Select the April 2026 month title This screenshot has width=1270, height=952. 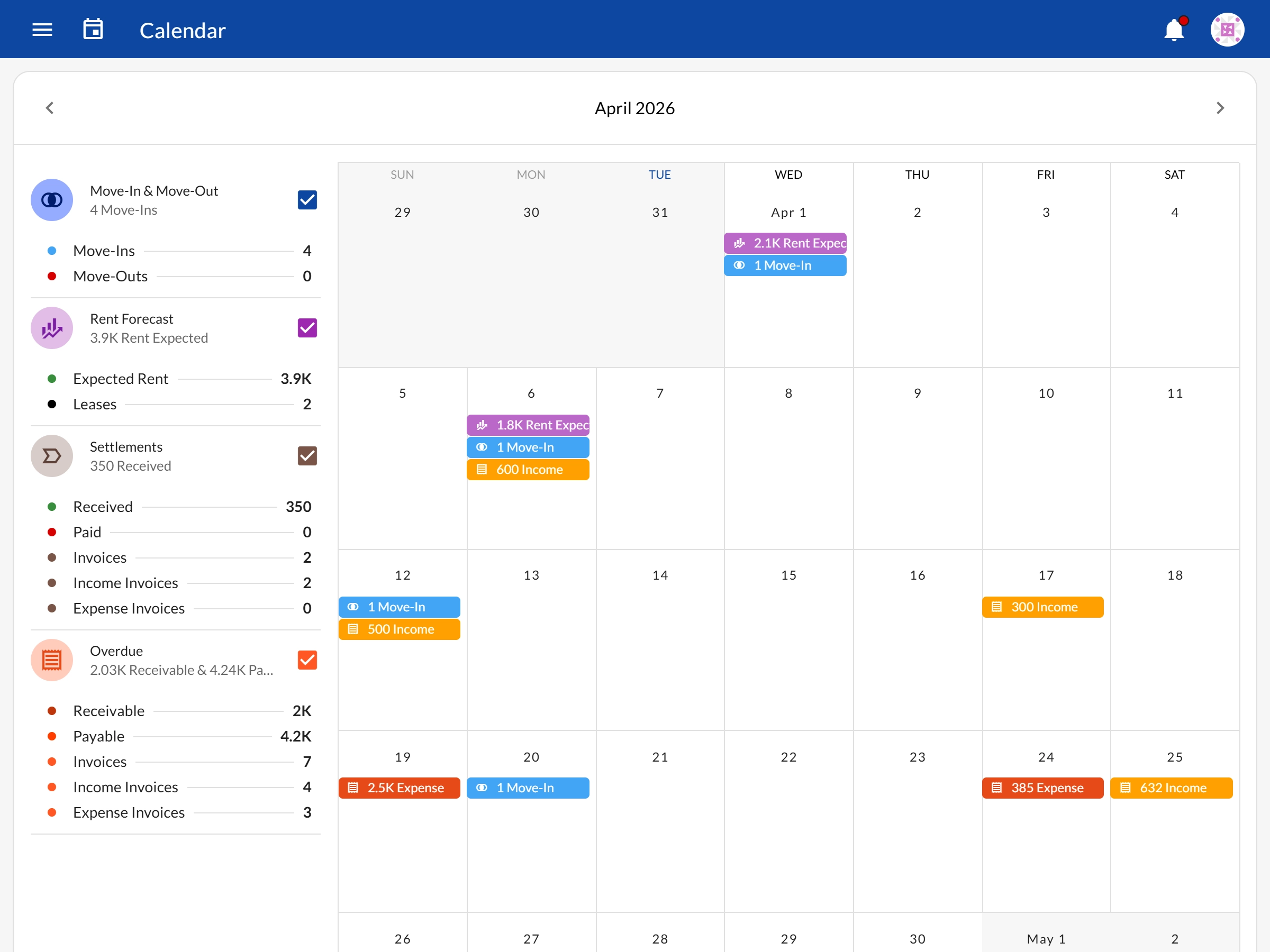[634, 108]
